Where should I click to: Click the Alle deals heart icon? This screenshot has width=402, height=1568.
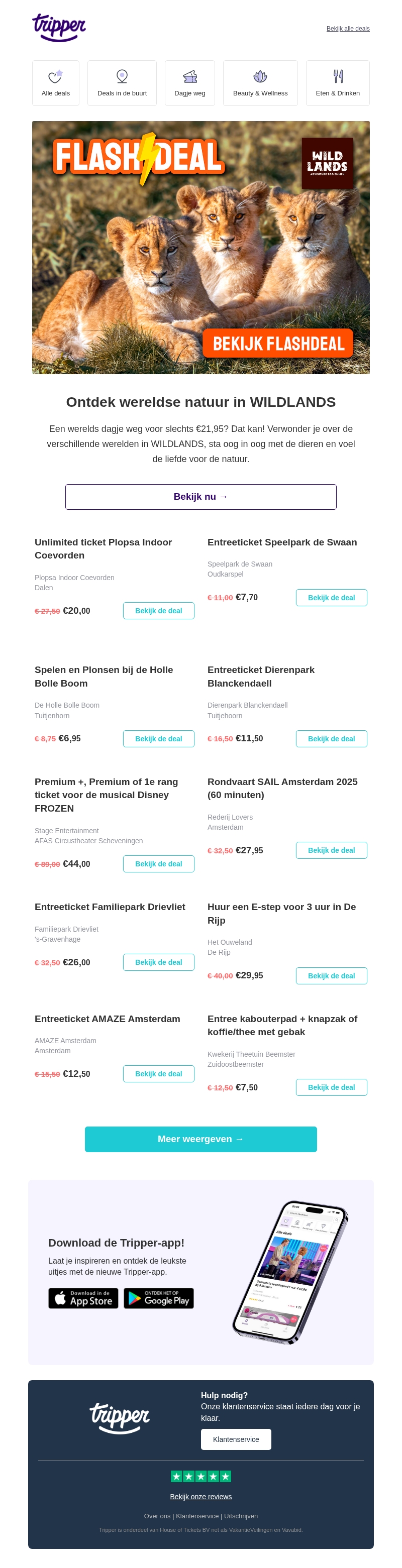pos(55,77)
